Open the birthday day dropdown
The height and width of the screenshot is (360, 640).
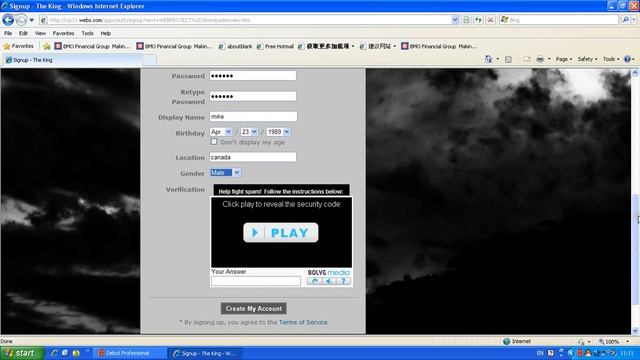(249, 132)
